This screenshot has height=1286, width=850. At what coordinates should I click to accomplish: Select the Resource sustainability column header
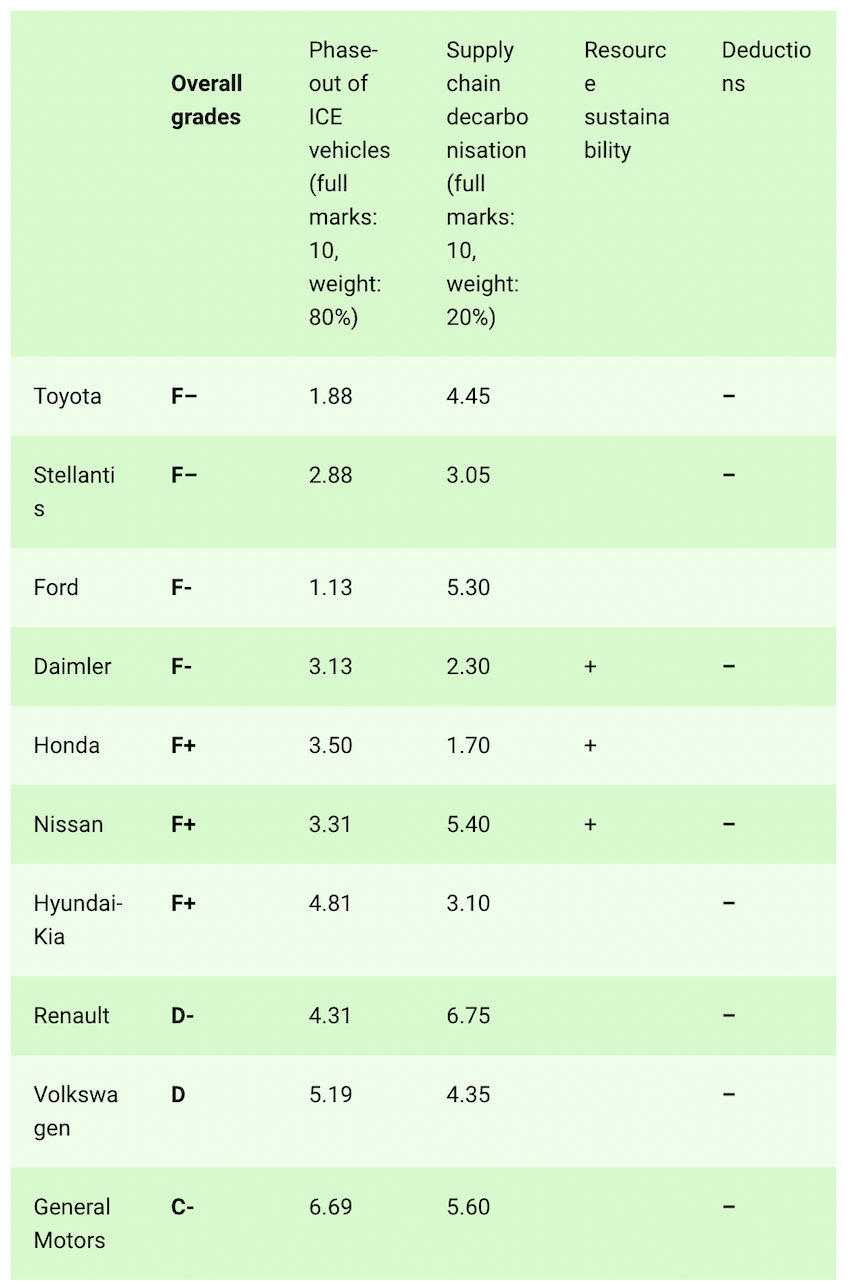pos(626,100)
